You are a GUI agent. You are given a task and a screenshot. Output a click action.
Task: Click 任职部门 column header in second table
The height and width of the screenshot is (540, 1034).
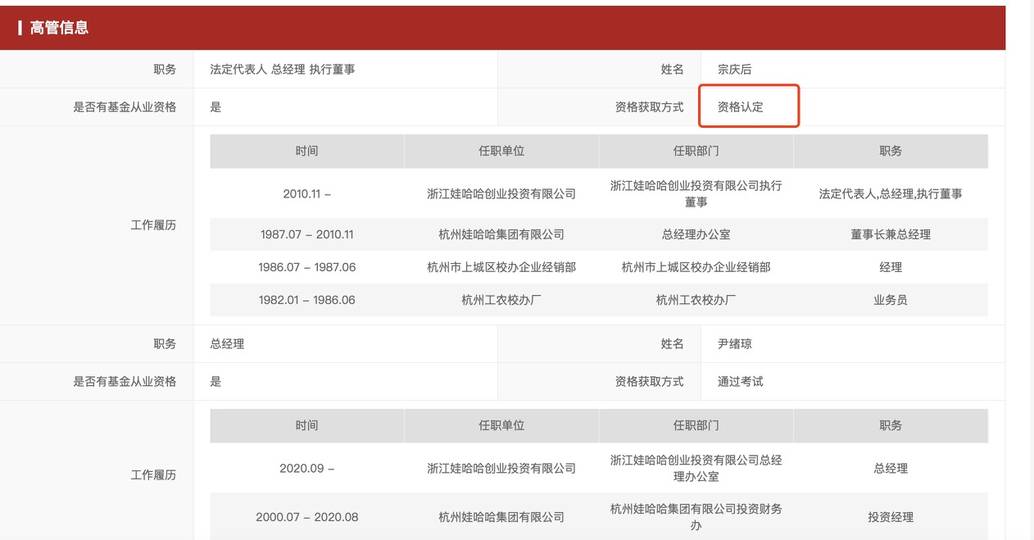(696, 426)
